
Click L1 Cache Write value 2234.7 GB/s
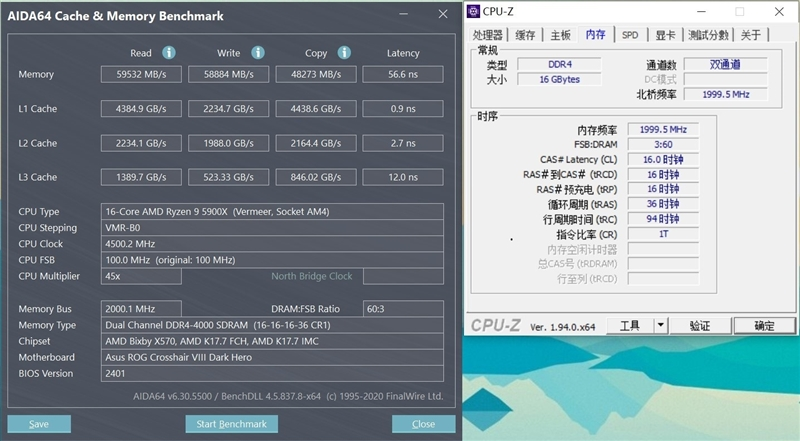(x=229, y=109)
